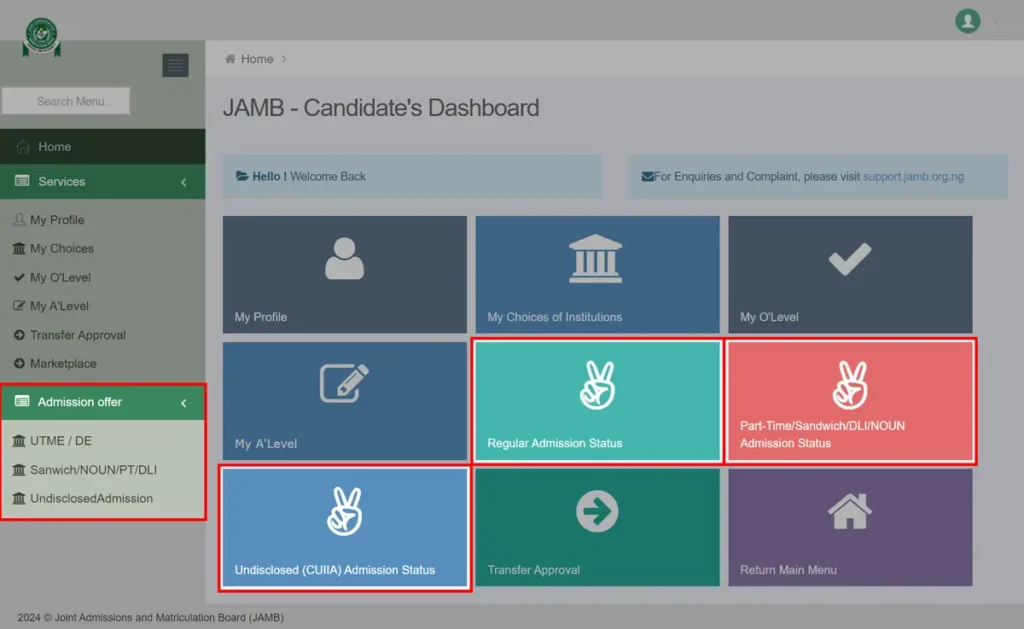Select Sanwich/NOUN/PT/DLI admission option
The height and width of the screenshot is (629, 1024).
coord(93,470)
